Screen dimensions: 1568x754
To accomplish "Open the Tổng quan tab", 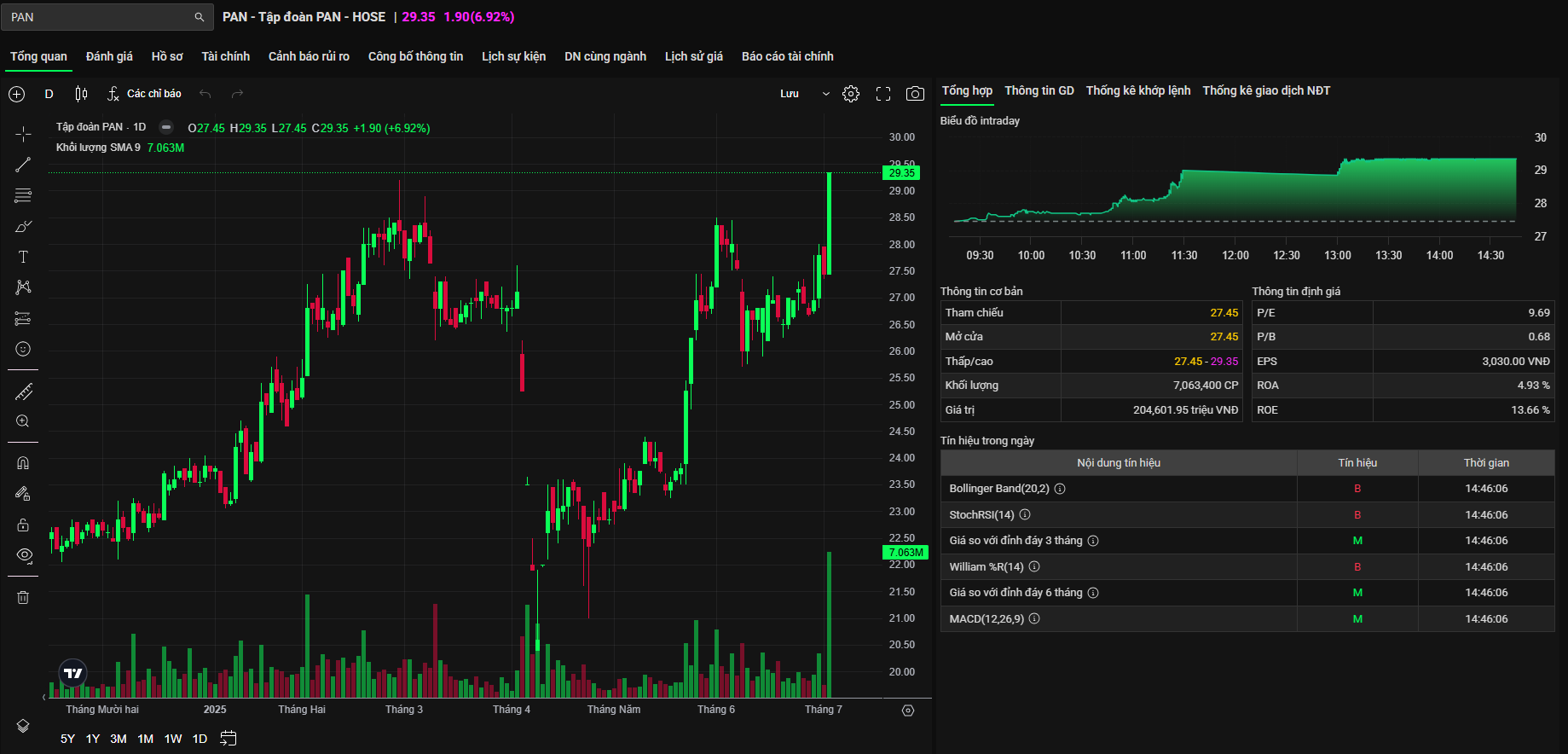I will coord(38,56).
